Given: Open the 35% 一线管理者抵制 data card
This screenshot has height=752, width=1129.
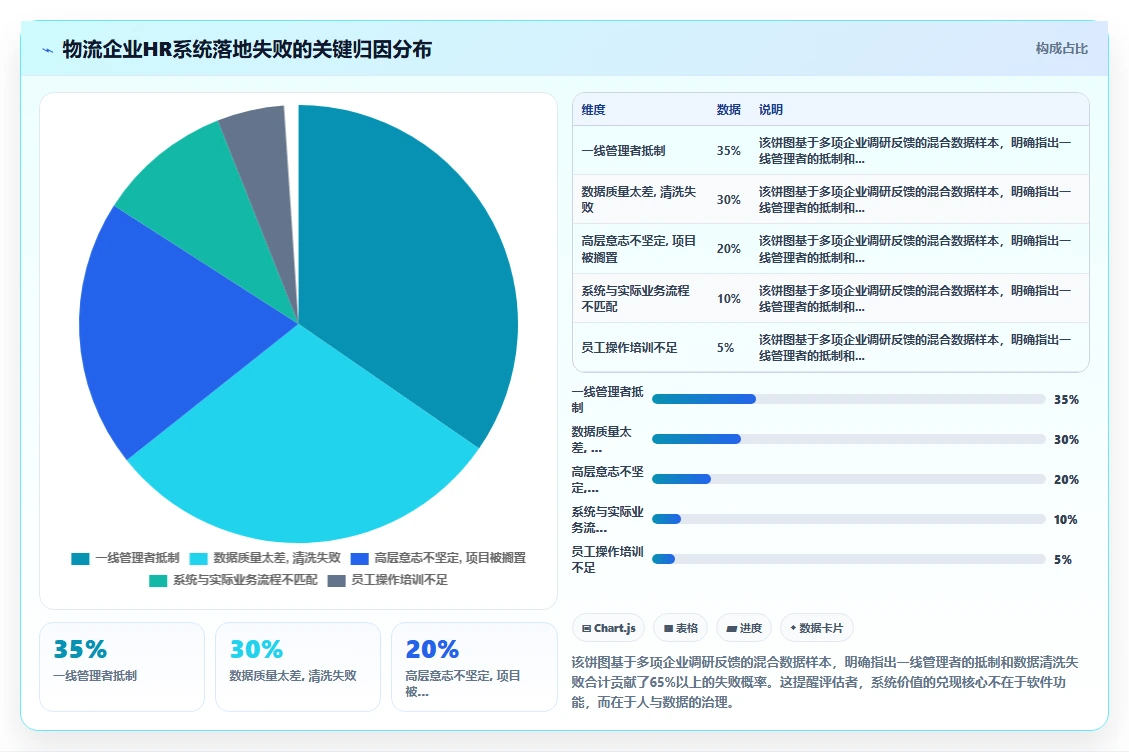Looking at the screenshot, I should [122, 667].
